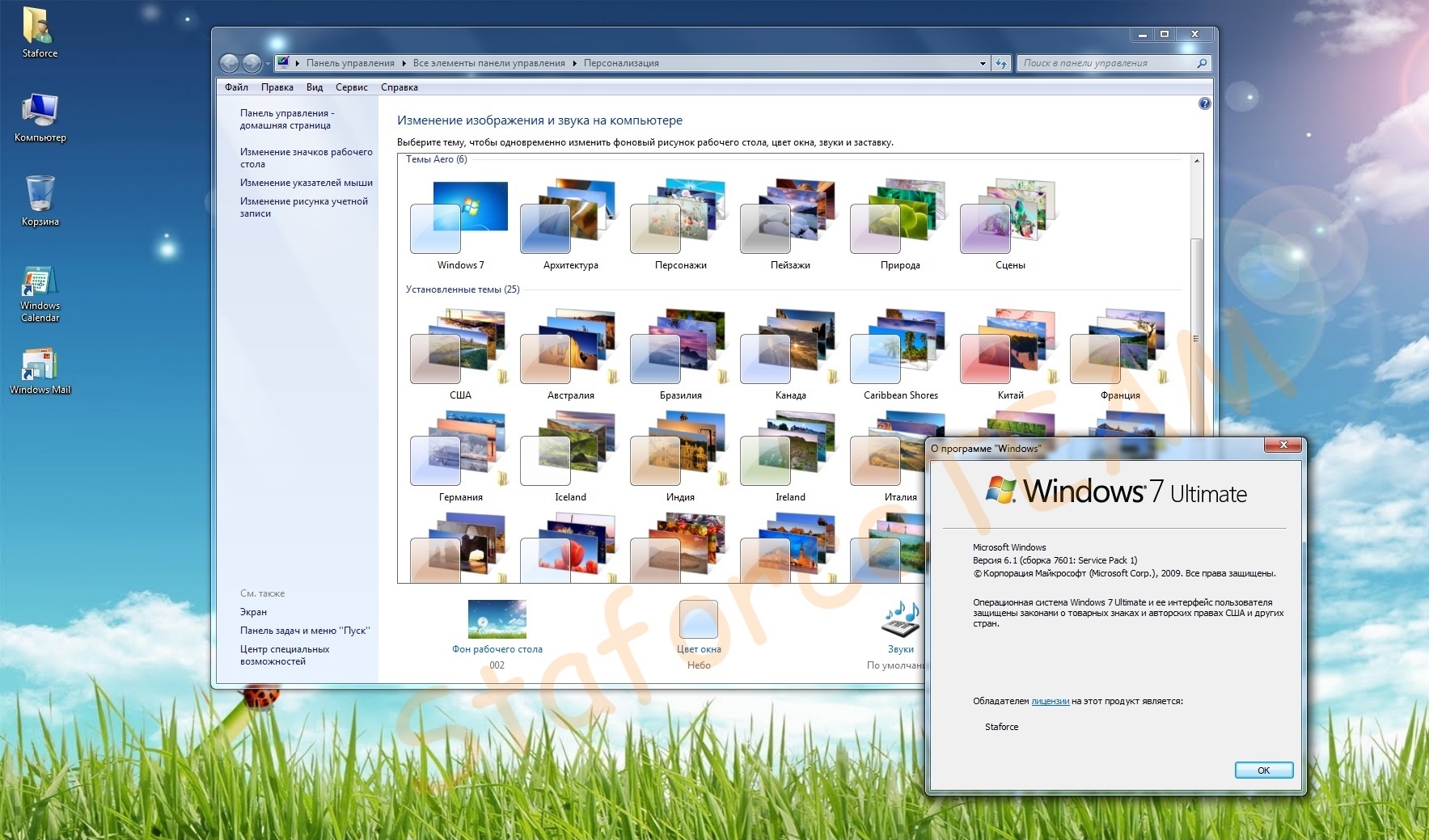Select the Персонажи theme
Viewport: 1429px width, 840px height.
[680, 226]
